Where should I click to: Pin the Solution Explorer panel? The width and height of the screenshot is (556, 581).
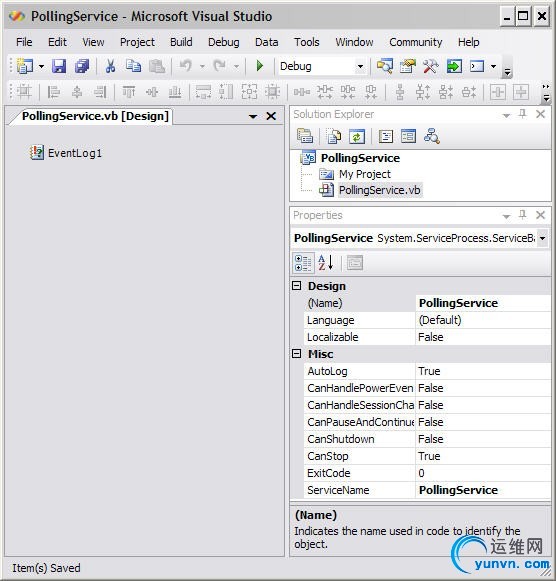click(522, 114)
